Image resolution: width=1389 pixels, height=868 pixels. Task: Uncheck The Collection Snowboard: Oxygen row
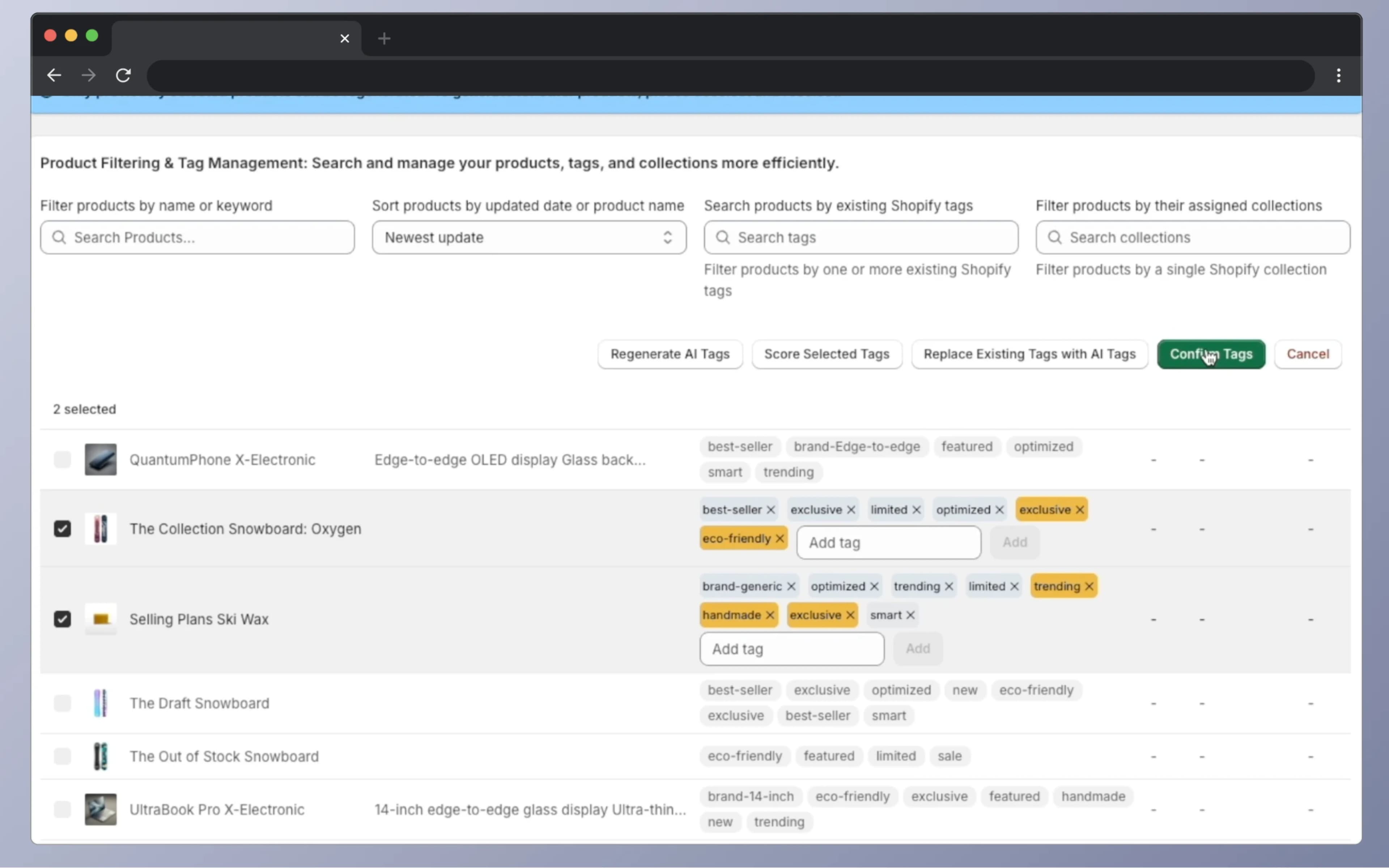(62, 528)
